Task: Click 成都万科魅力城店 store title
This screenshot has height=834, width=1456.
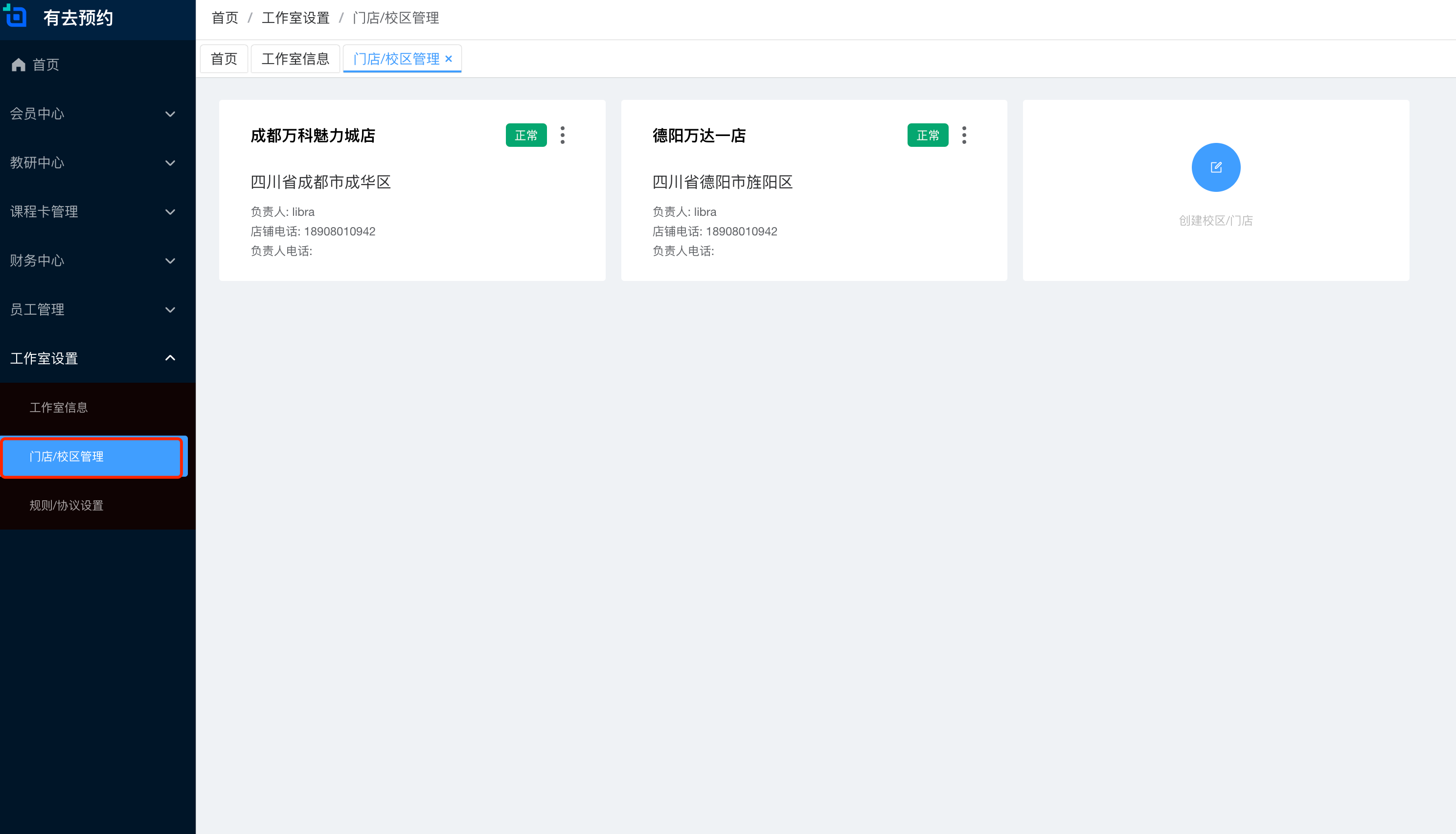Action: point(313,136)
